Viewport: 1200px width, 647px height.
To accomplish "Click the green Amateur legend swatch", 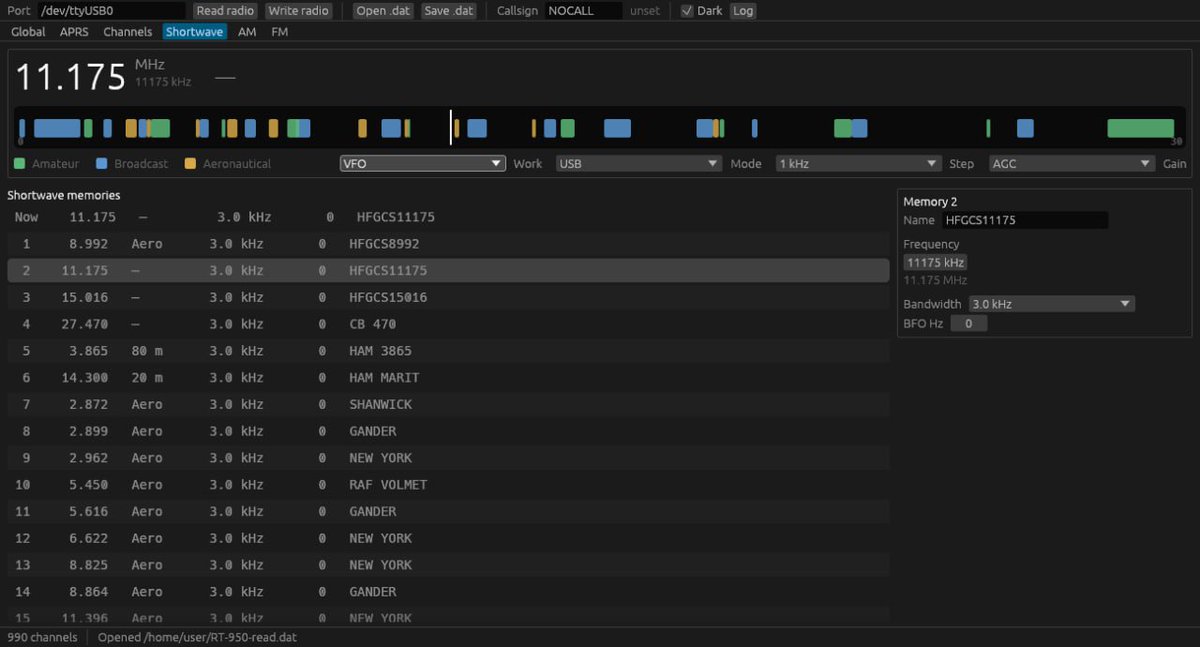I will [x=19, y=163].
